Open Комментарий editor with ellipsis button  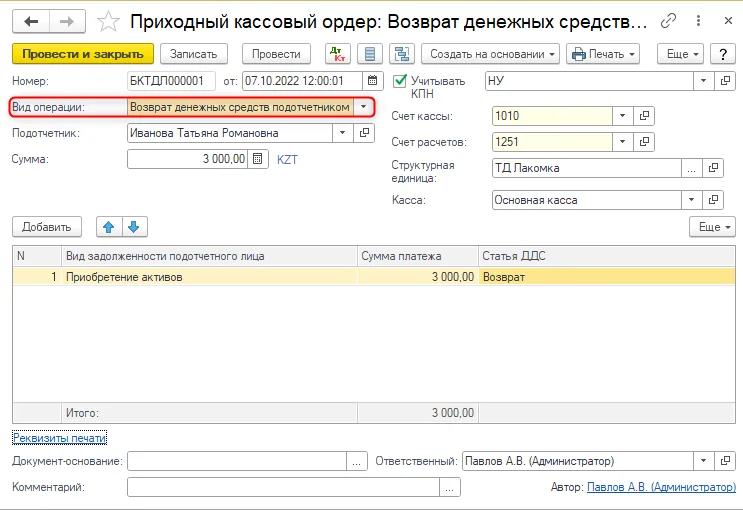click(450, 487)
